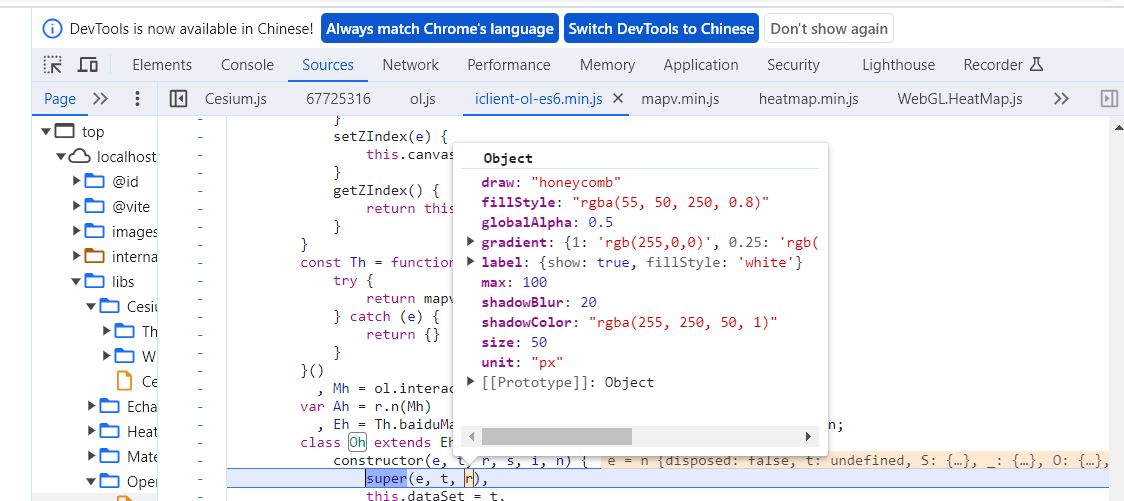Toggle the device toolbar icon
This screenshot has width=1124, height=501.
tap(87, 65)
